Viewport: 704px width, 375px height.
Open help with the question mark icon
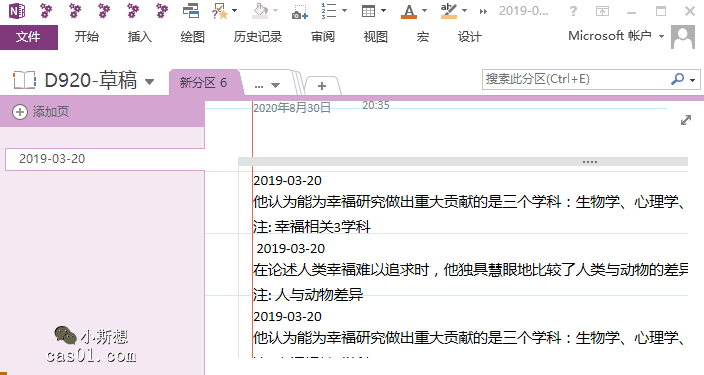(x=573, y=11)
